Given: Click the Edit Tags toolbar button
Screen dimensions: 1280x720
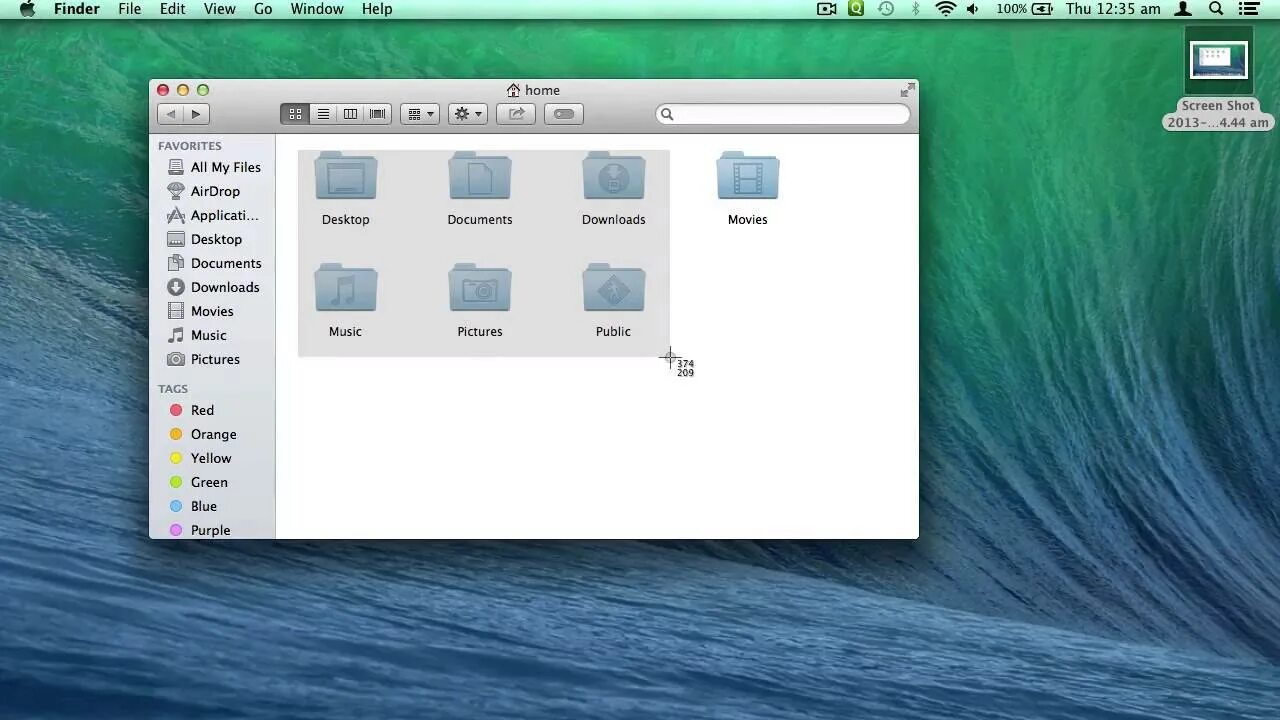Looking at the screenshot, I should (x=564, y=114).
